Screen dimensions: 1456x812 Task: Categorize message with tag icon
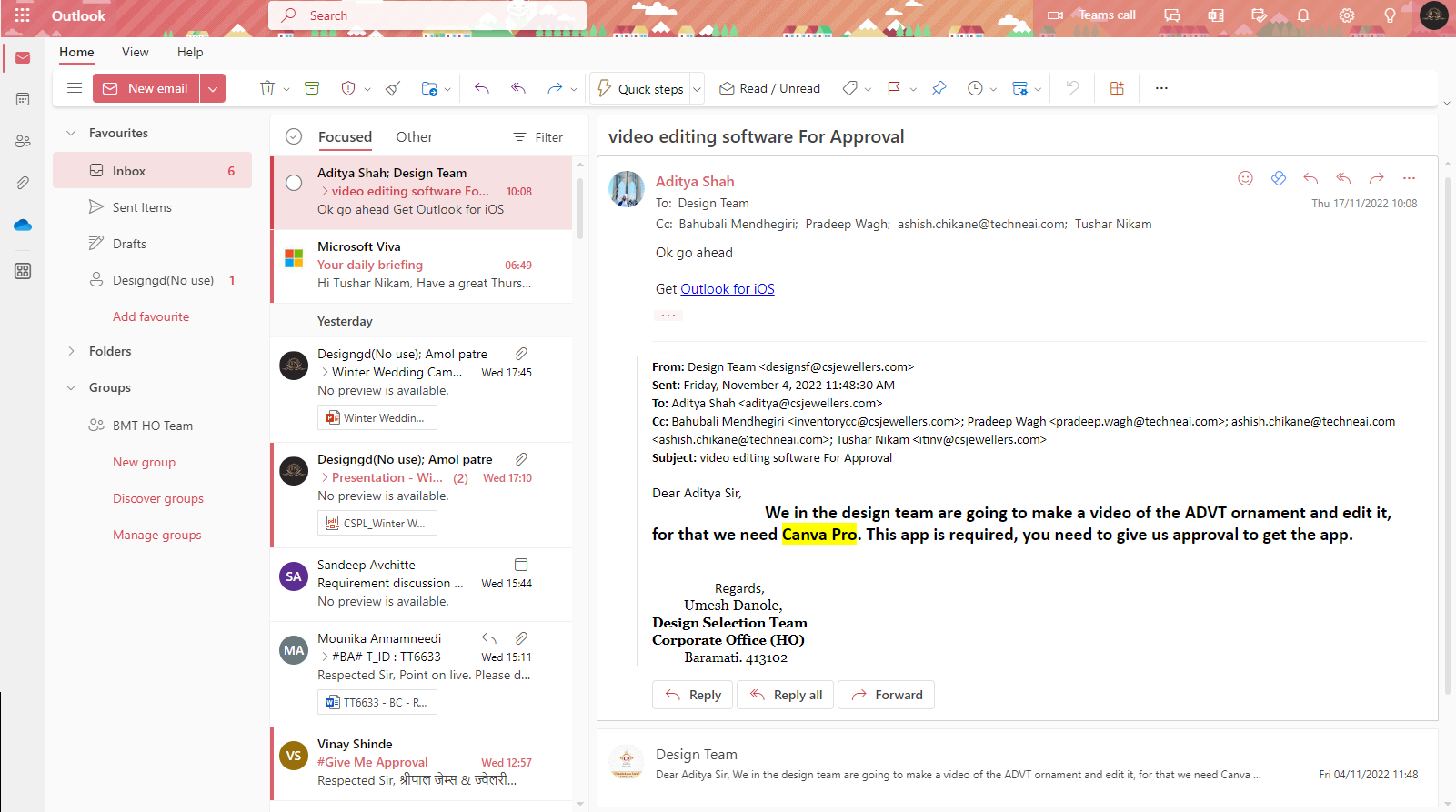[850, 88]
